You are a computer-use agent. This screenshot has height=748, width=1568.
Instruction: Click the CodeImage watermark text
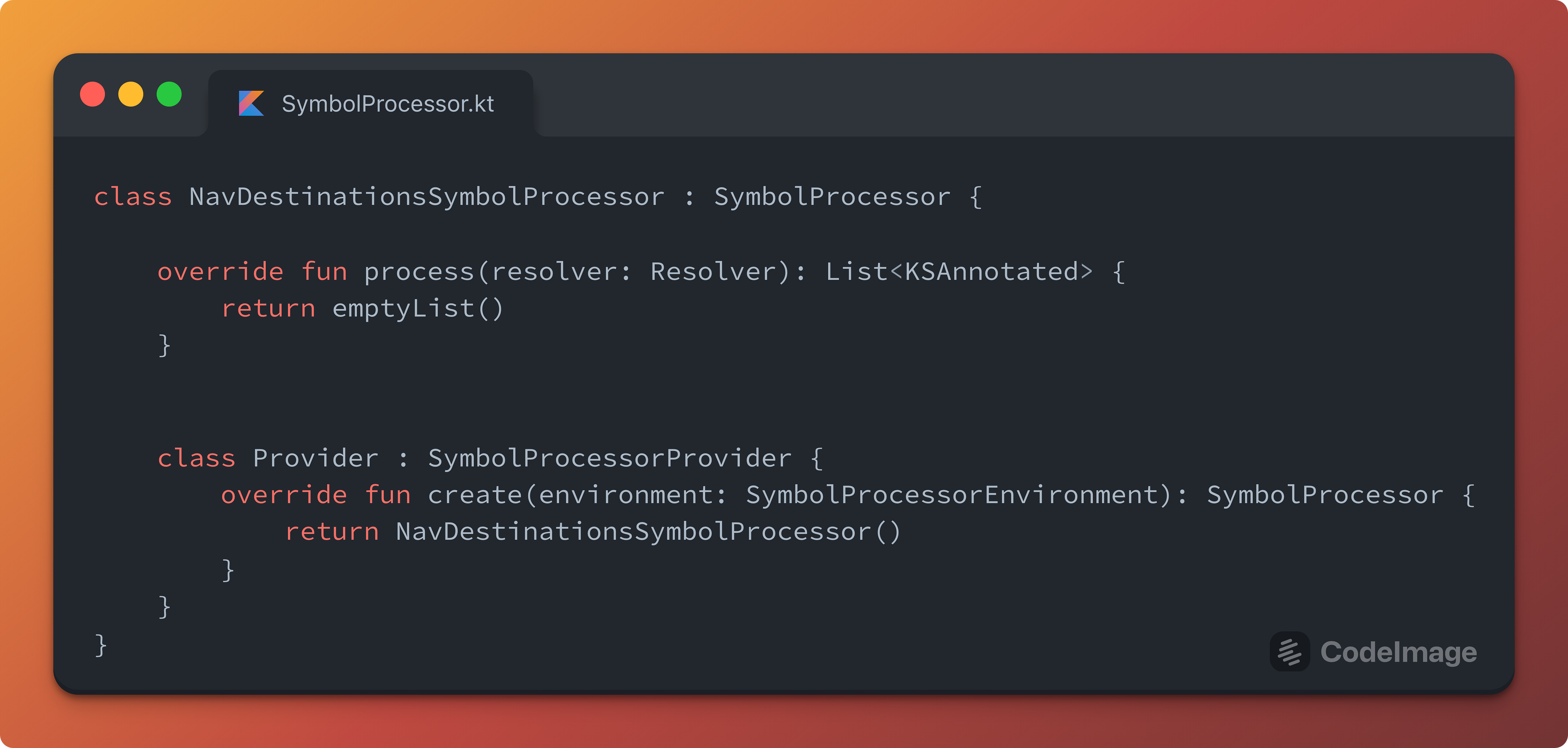pos(1398,652)
